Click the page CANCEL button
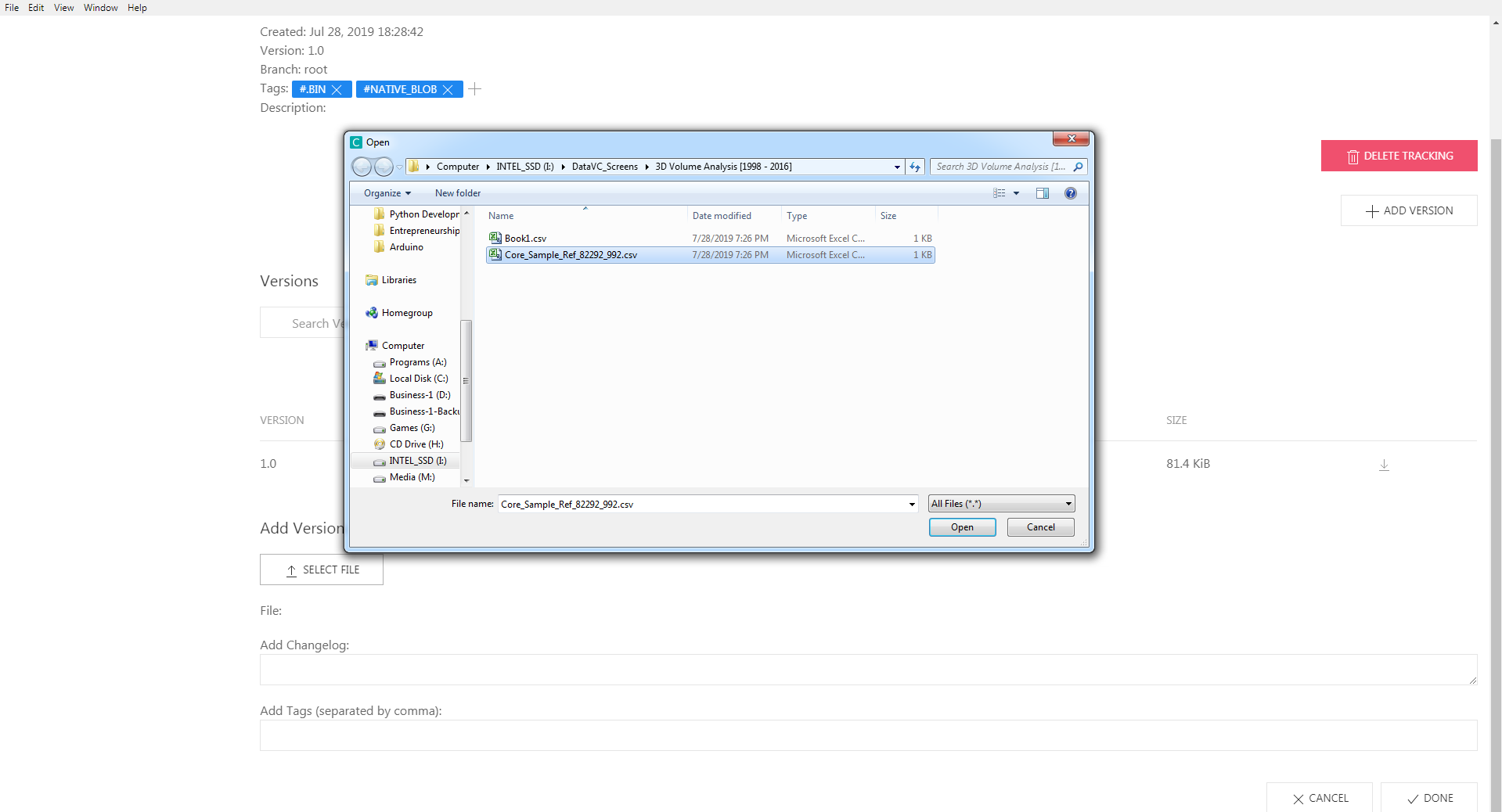The image size is (1502, 812). coord(1320,798)
